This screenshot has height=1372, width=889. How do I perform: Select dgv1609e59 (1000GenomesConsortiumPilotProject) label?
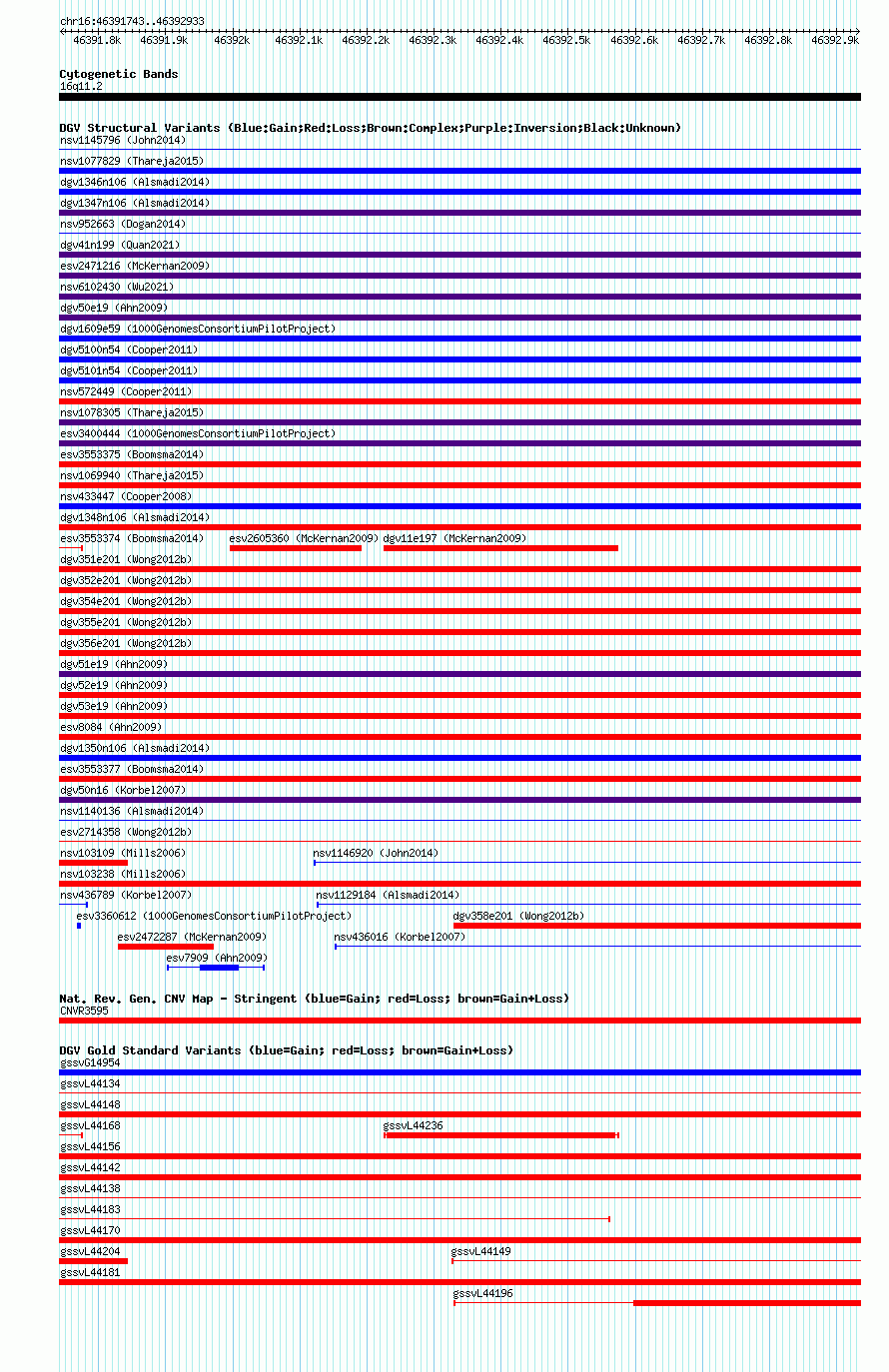click(x=198, y=329)
